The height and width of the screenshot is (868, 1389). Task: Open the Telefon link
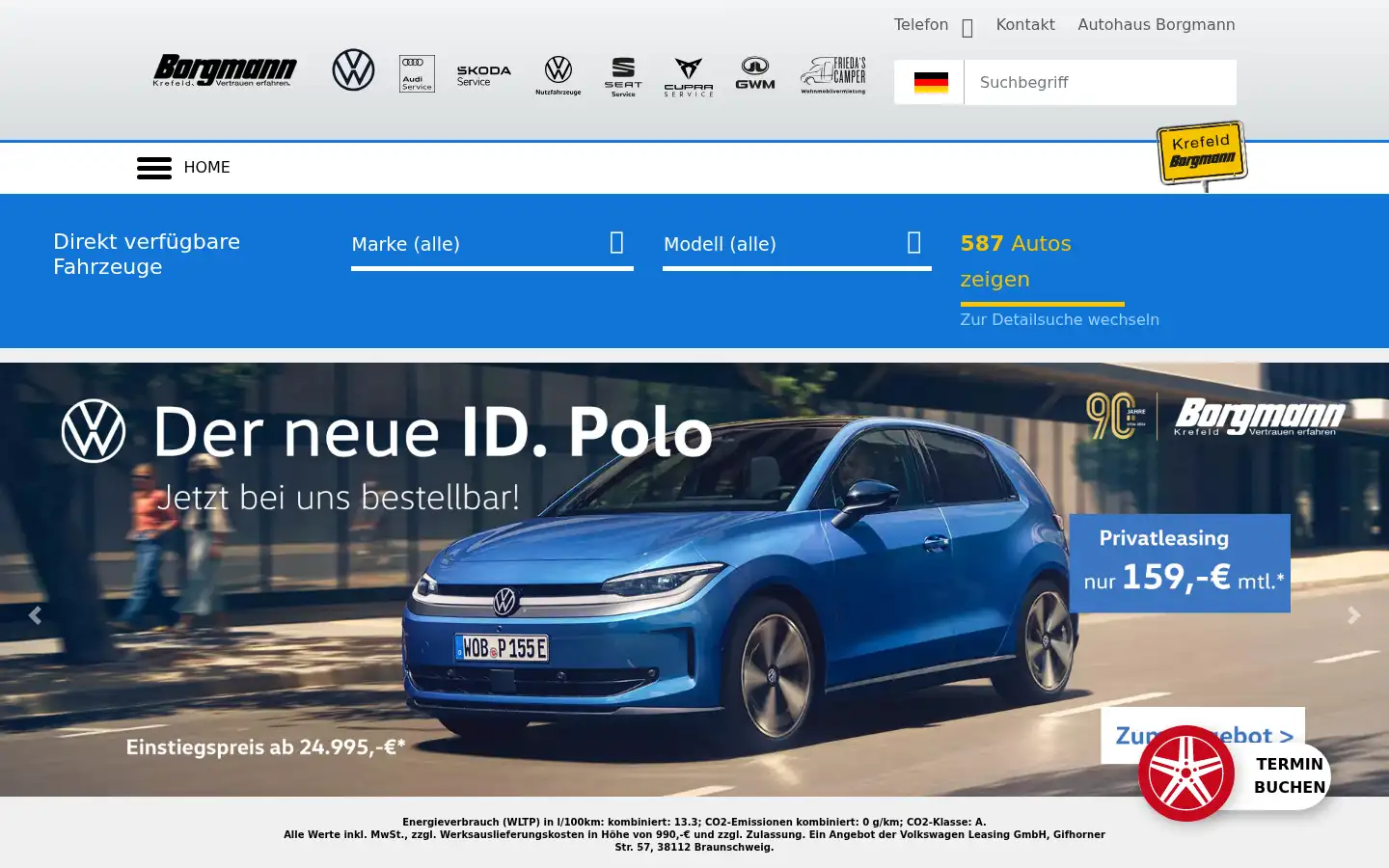click(x=920, y=25)
